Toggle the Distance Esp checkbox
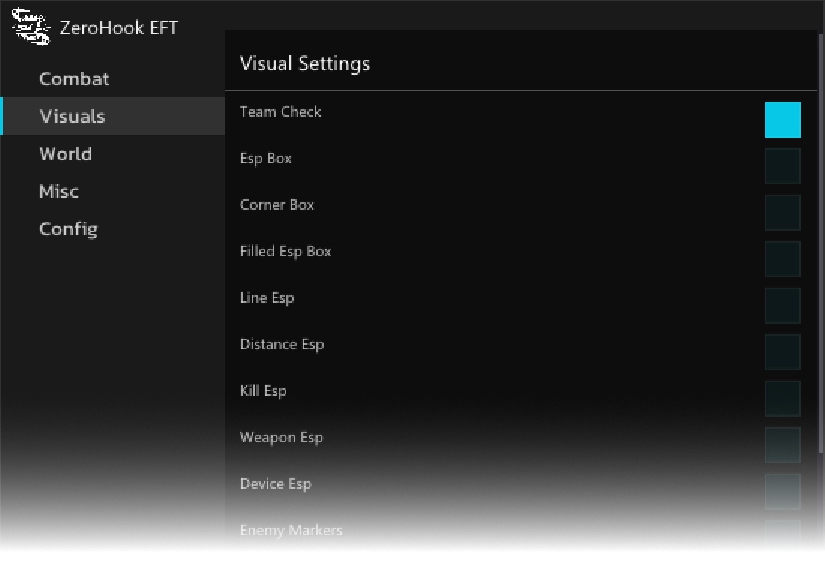 tap(782, 352)
